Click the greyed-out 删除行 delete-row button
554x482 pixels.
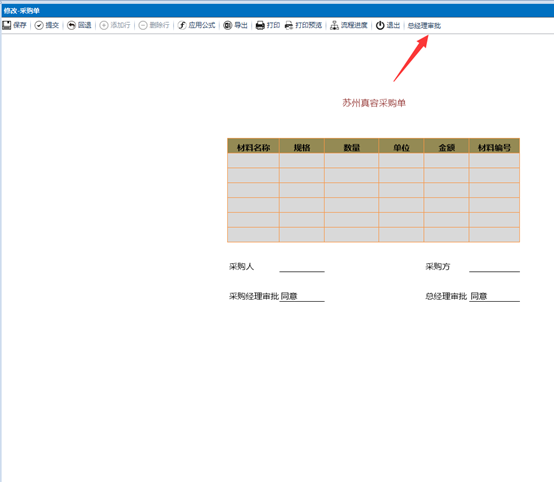154,25
